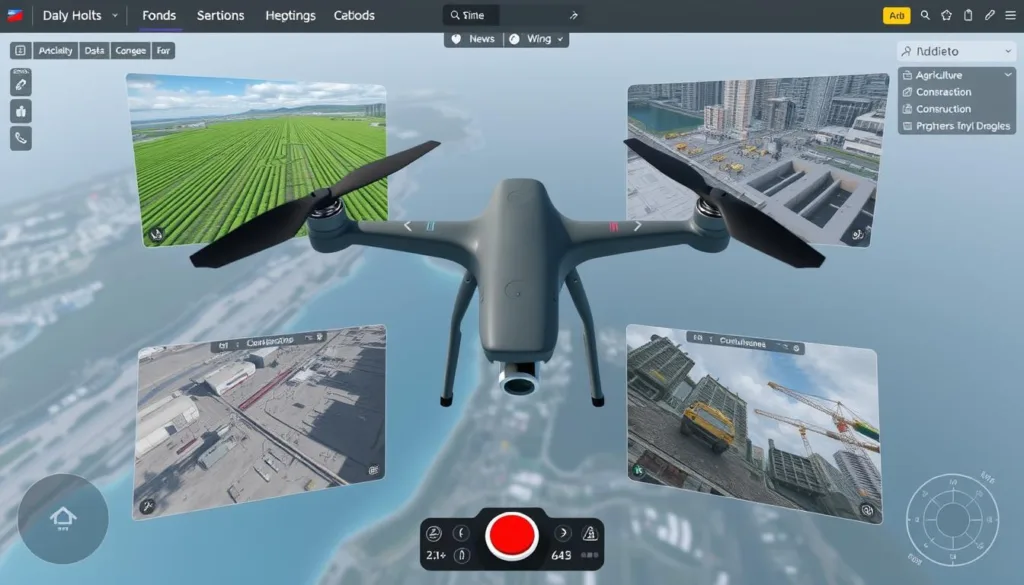Screen dimensions: 1024x585
Task: Click the warning triangle icon in the control bar
Action: tap(590, 533)
